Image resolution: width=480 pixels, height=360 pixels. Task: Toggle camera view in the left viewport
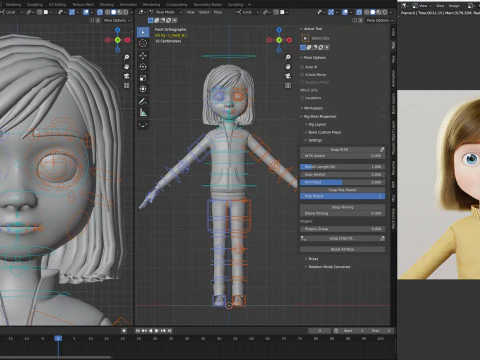pos(126,76)
